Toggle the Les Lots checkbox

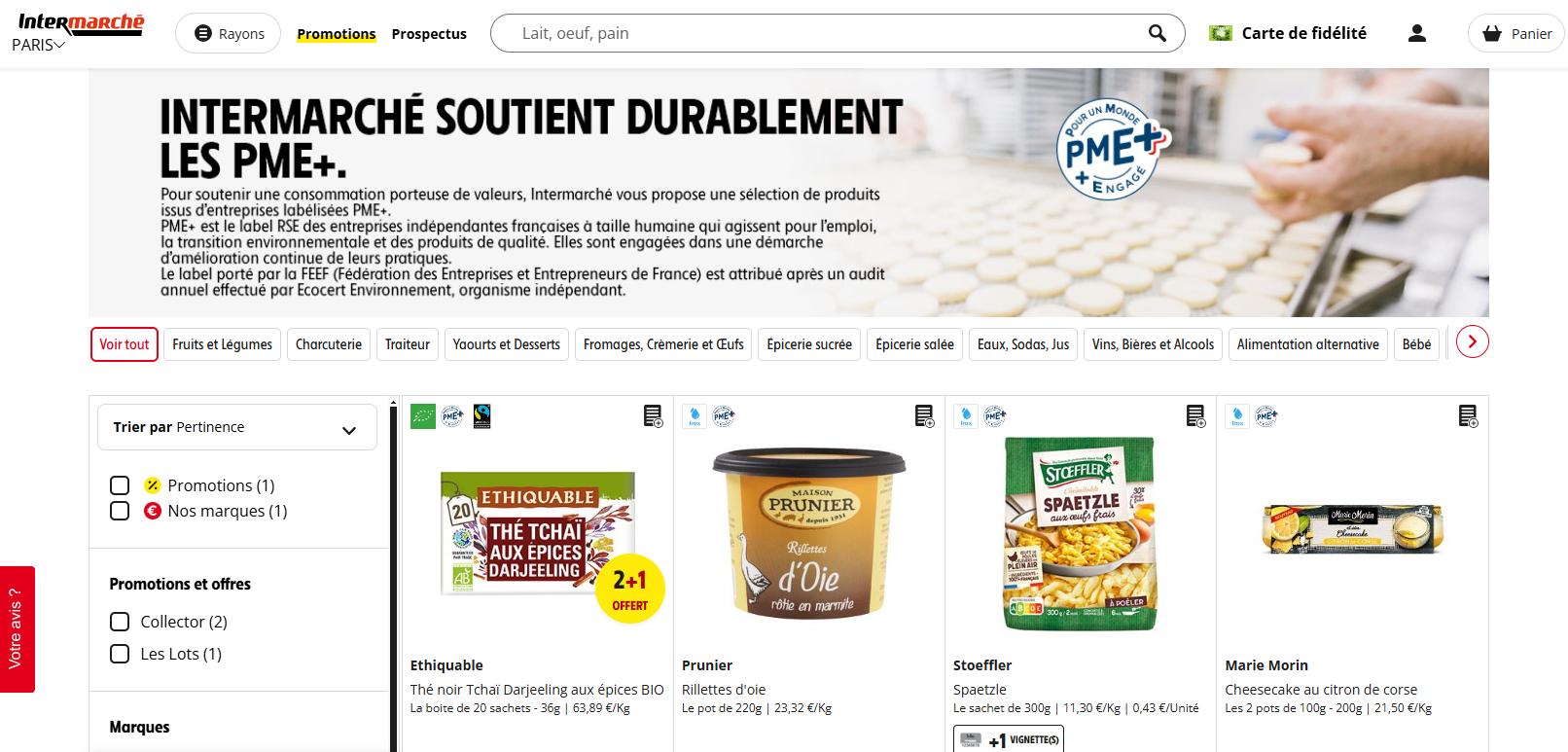[120, 654]
